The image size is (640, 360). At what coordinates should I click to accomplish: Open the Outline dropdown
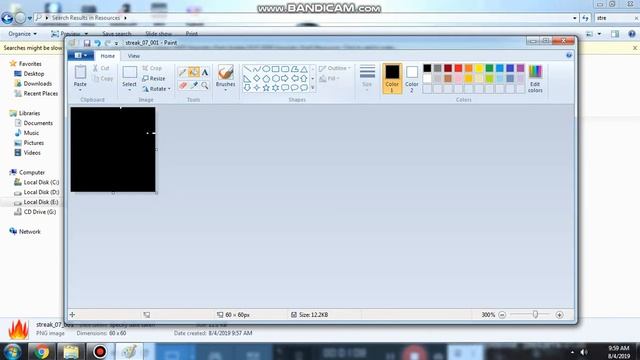[334, 68]
